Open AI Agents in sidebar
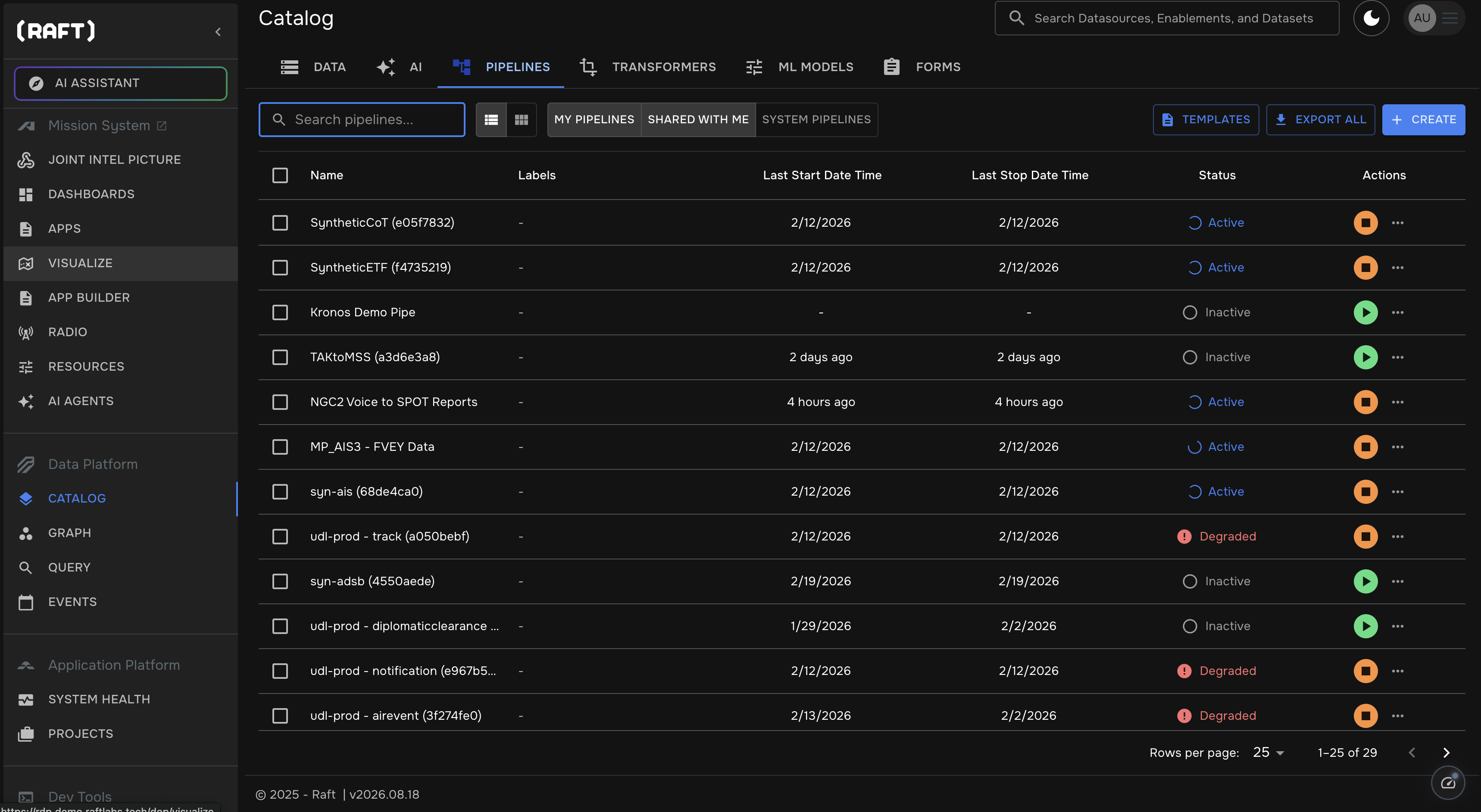The image size is (1481, 812). (x=121, y=401)
